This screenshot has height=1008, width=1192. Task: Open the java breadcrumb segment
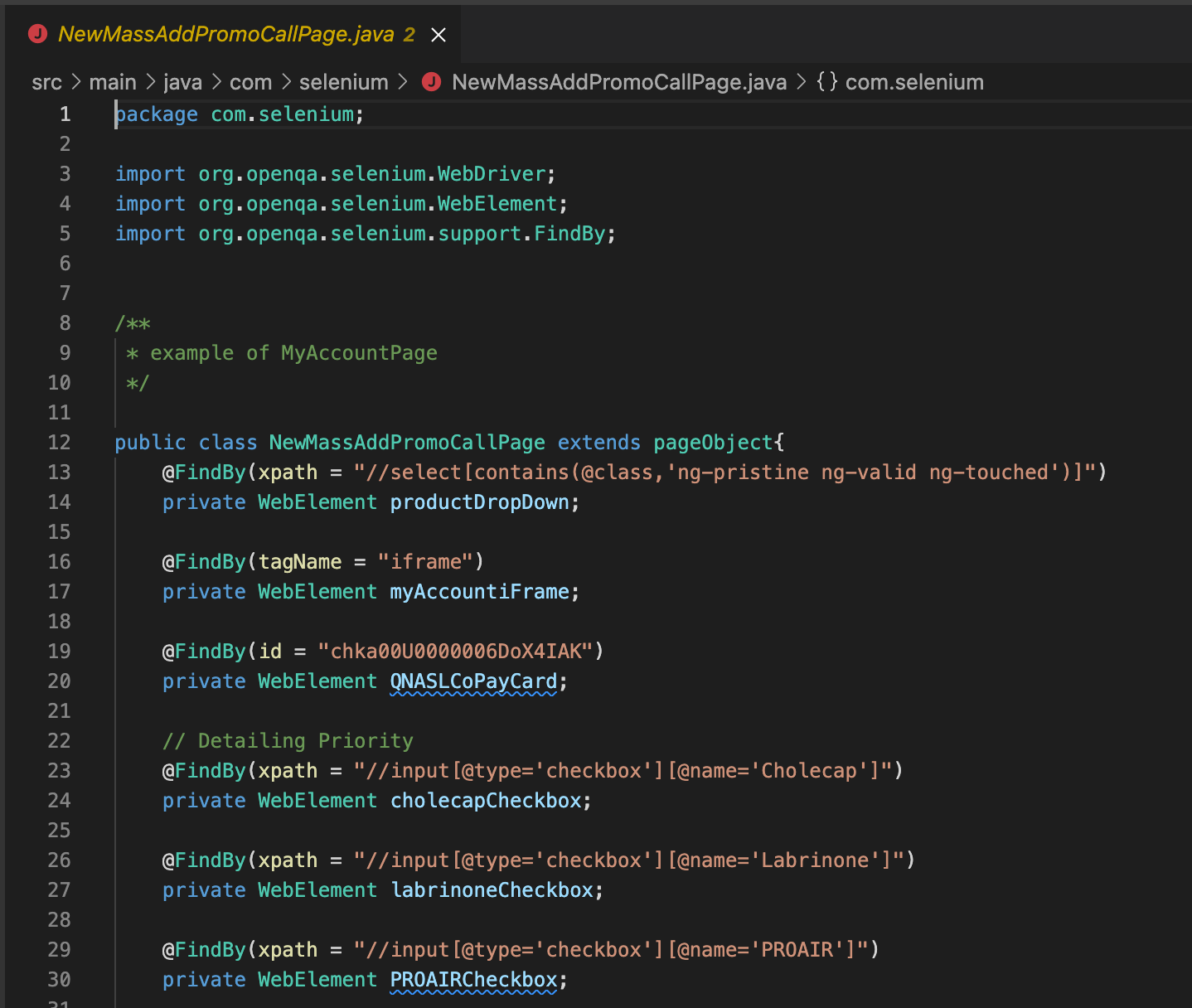coord(182,82)
